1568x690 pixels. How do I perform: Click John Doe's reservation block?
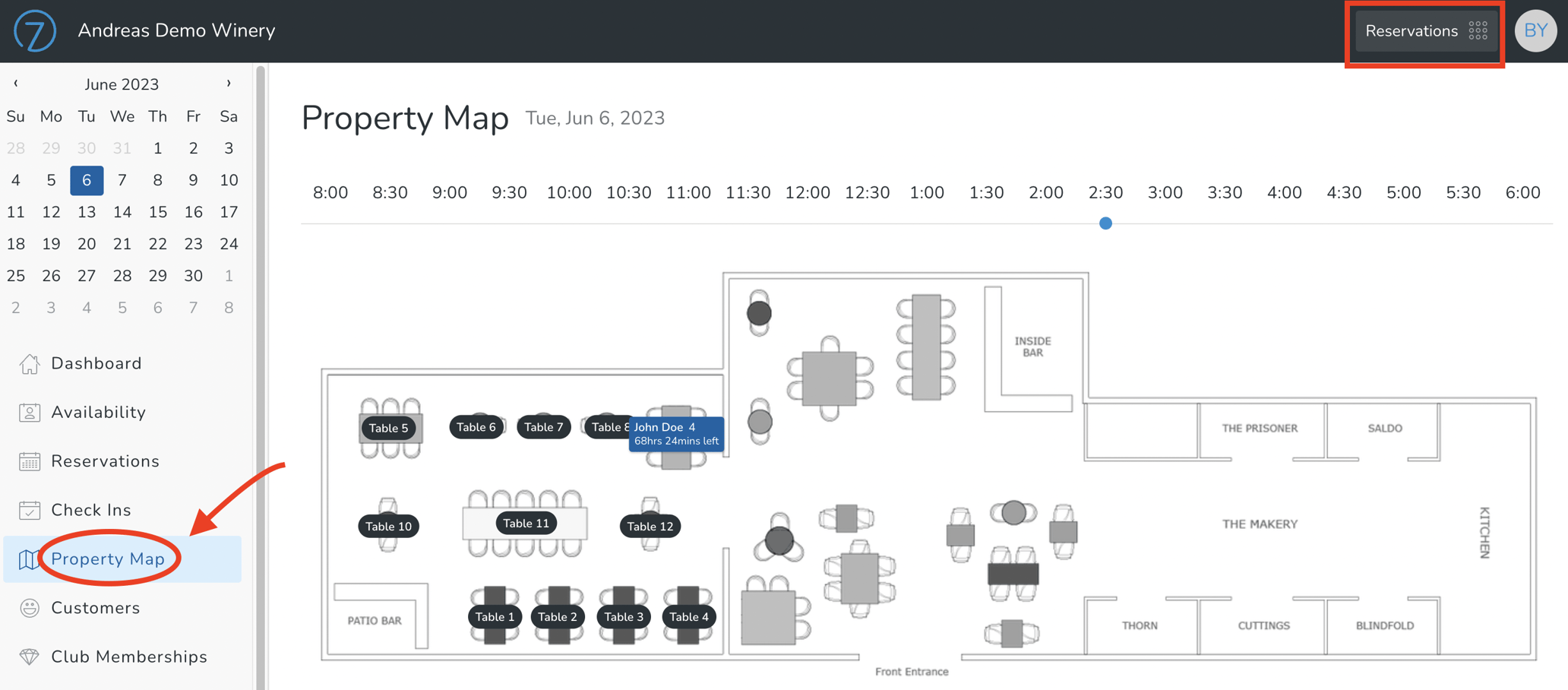(x=675, y=434)
